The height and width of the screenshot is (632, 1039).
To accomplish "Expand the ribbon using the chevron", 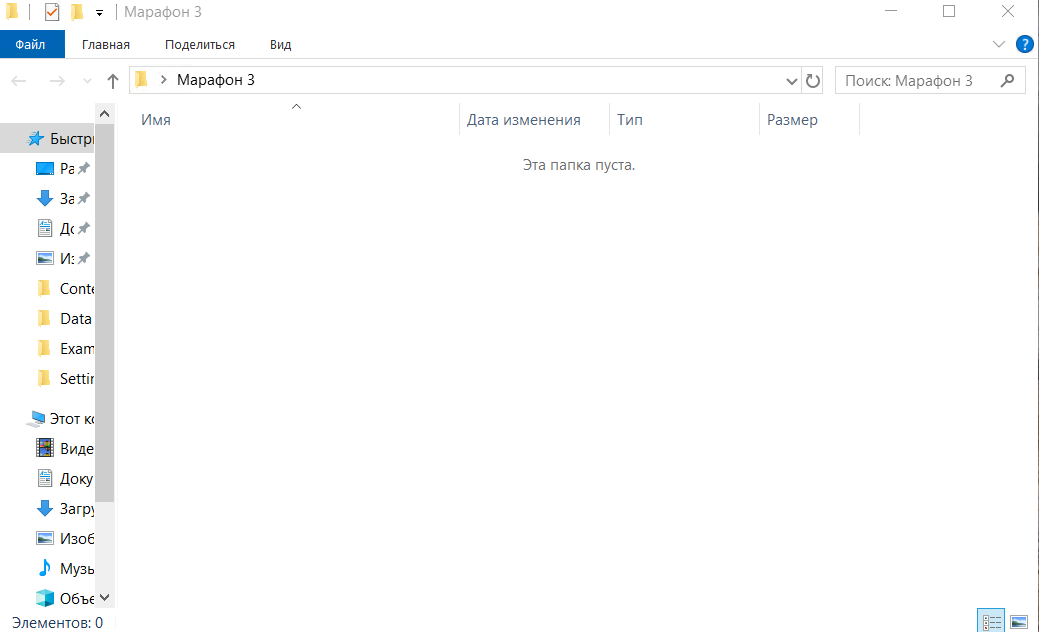I will pyautogui.click(x=999, y=44).
